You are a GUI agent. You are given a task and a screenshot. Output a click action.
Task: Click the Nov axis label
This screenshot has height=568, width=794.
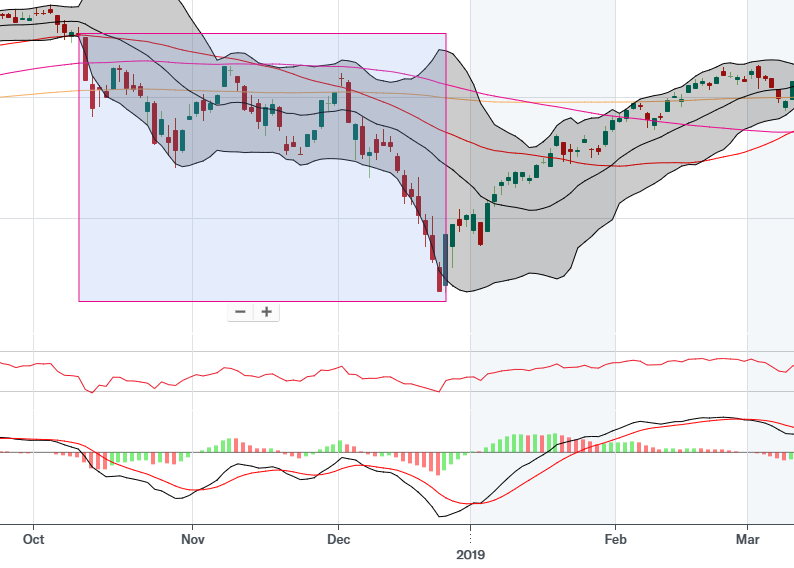(x=192, y=540)
